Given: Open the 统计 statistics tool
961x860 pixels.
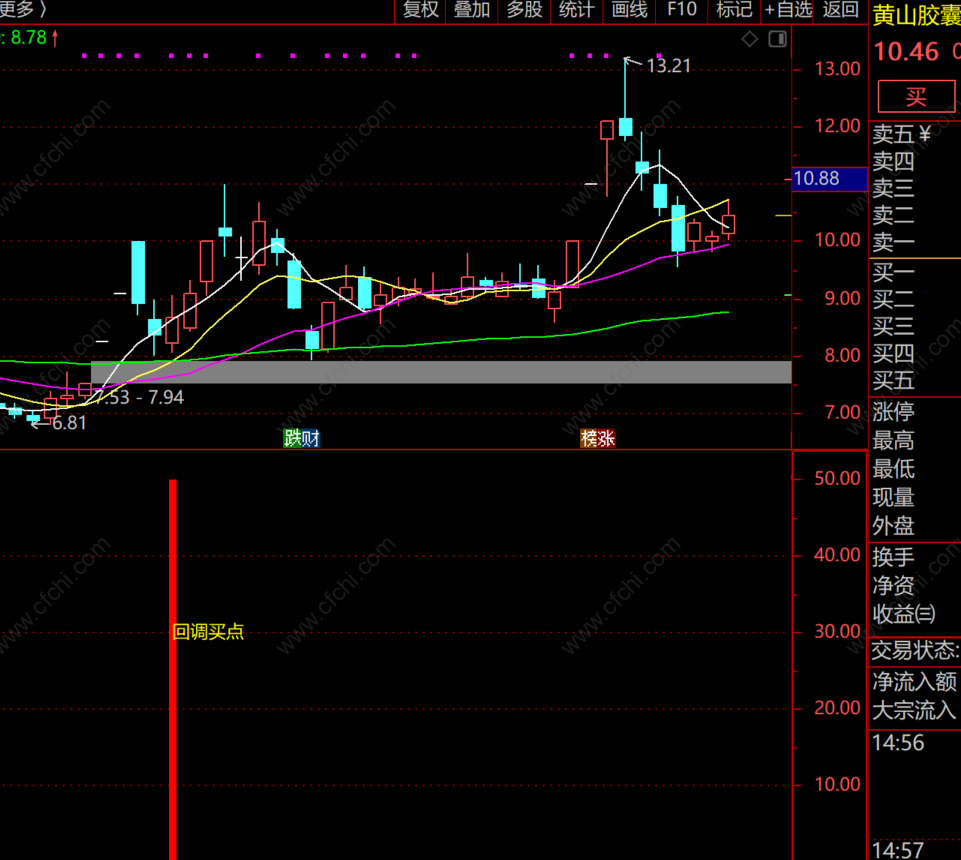Looking at the screenshot, I should tap(576, 10).
